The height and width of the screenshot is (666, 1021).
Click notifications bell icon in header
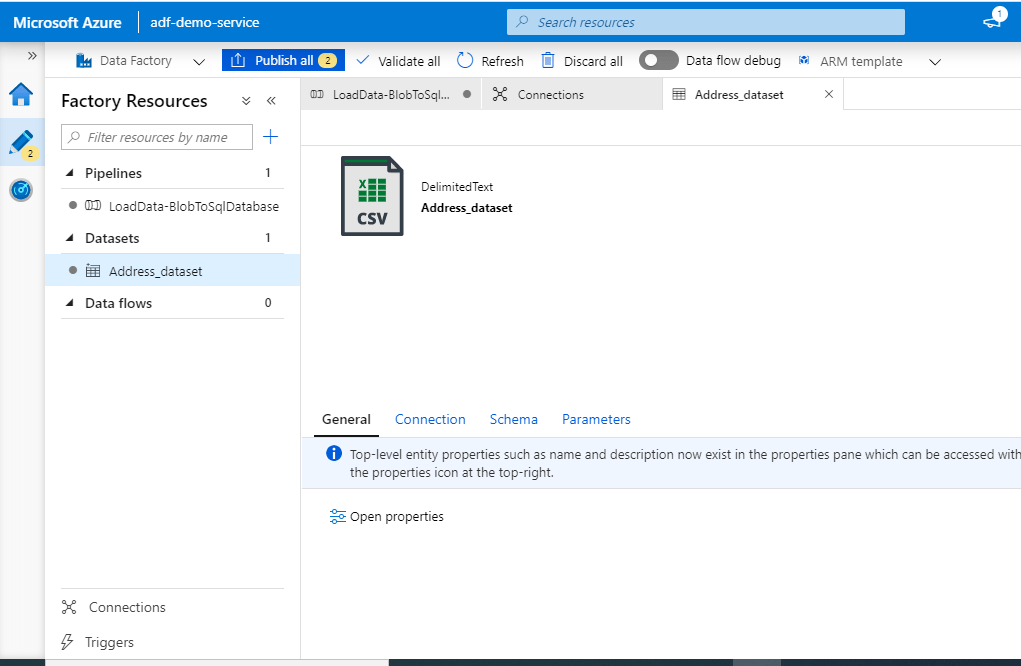pos(994,20)
